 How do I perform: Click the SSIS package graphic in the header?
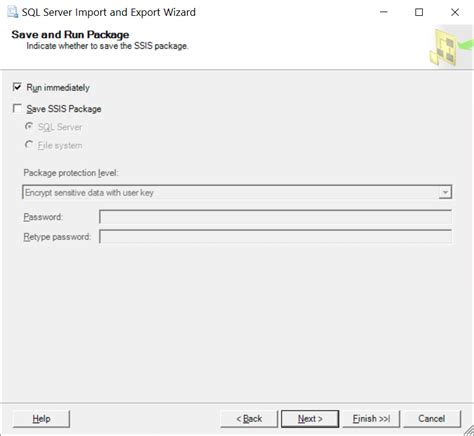[451, 47]
